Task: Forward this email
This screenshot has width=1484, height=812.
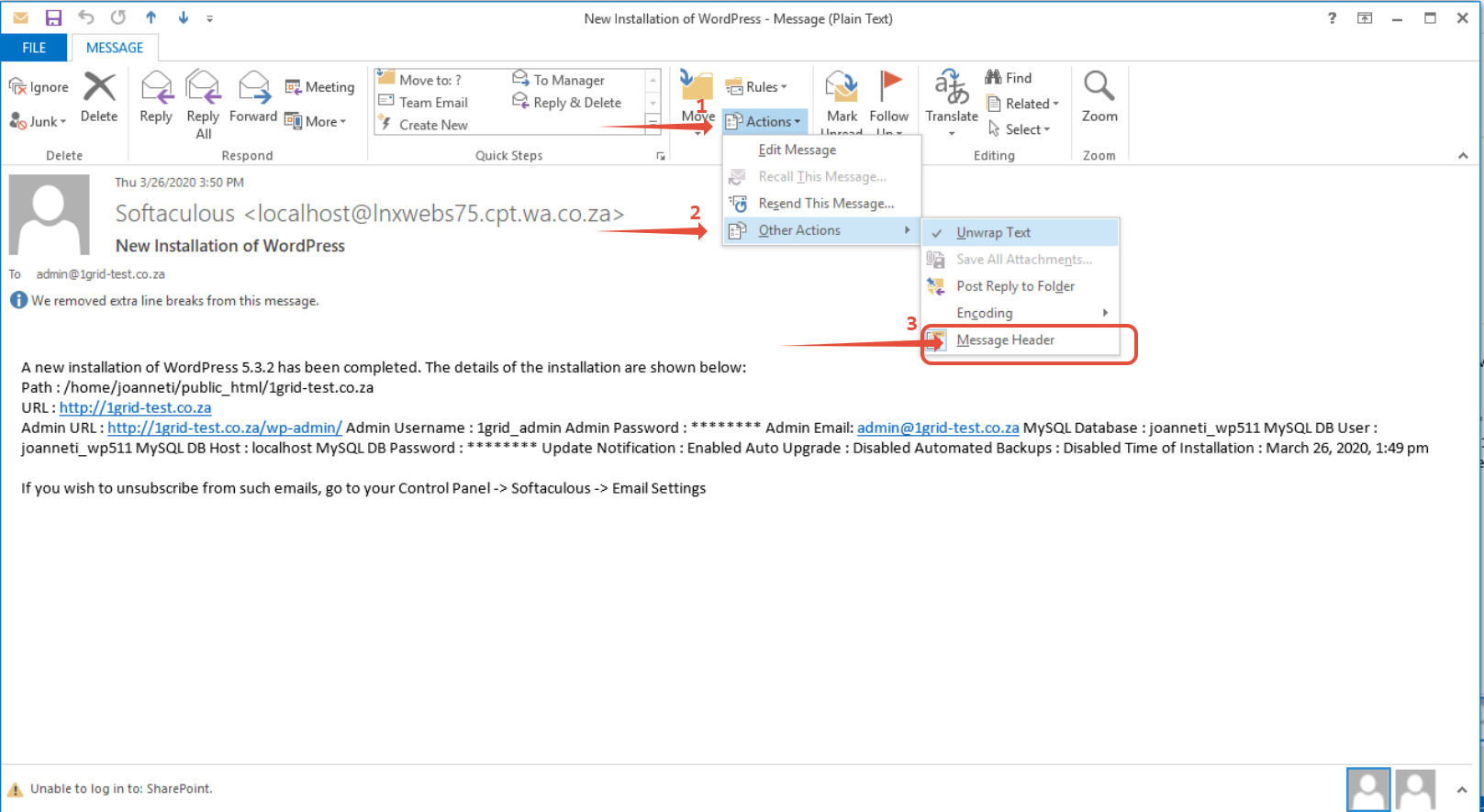Action: (253, 98)
